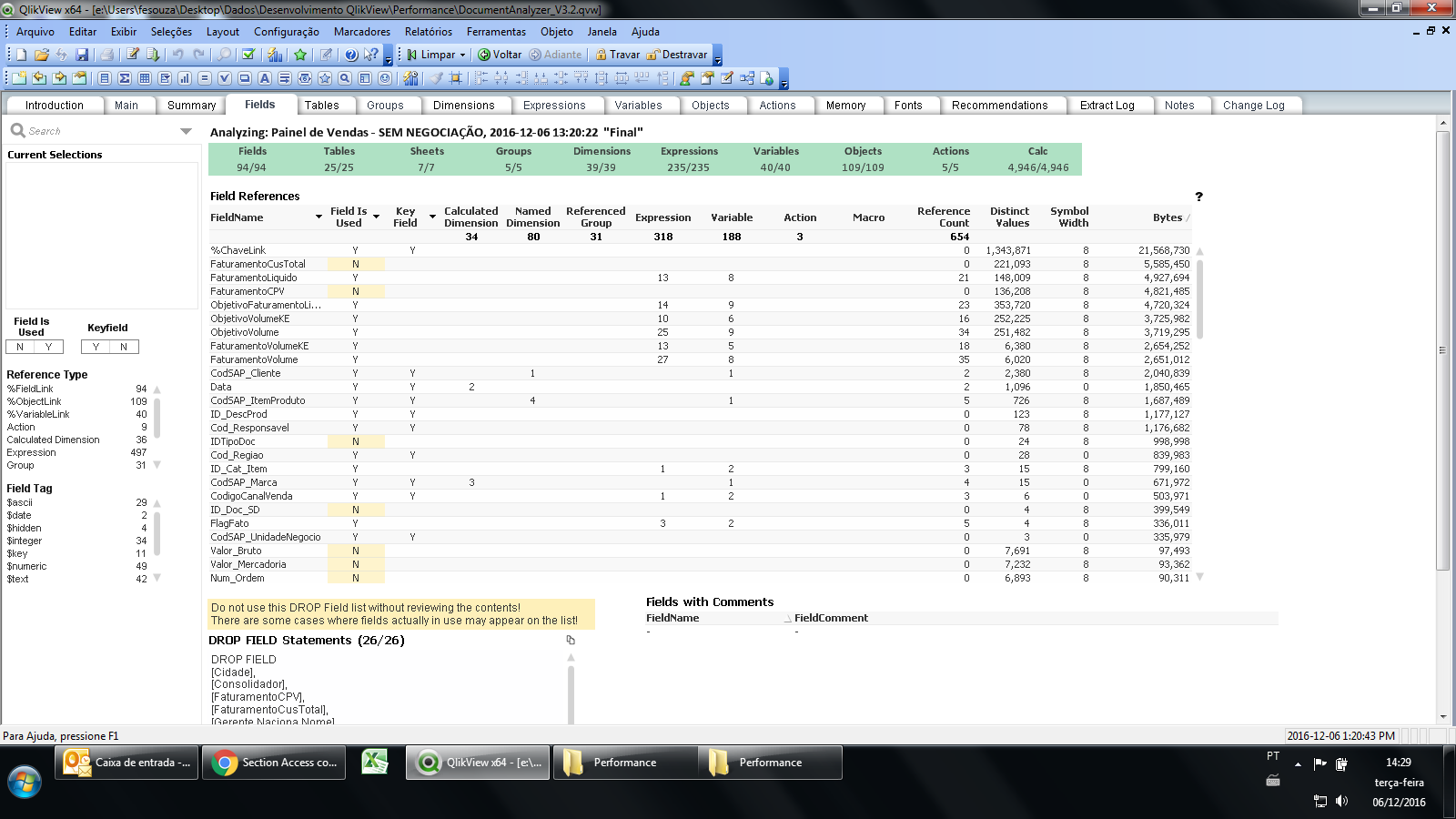Image resolution: width=1456 pixels, height=819 pixels.
Task: Click the green checkmark selections icon
Action: tap(248, 54)
